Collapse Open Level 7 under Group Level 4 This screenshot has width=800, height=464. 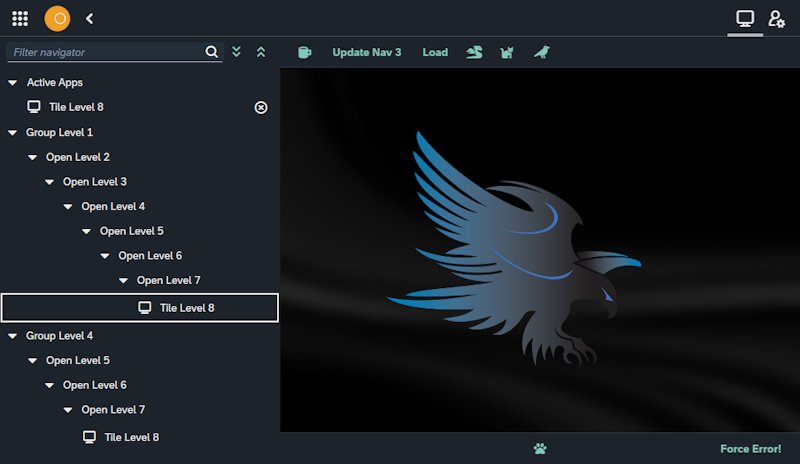68,409
